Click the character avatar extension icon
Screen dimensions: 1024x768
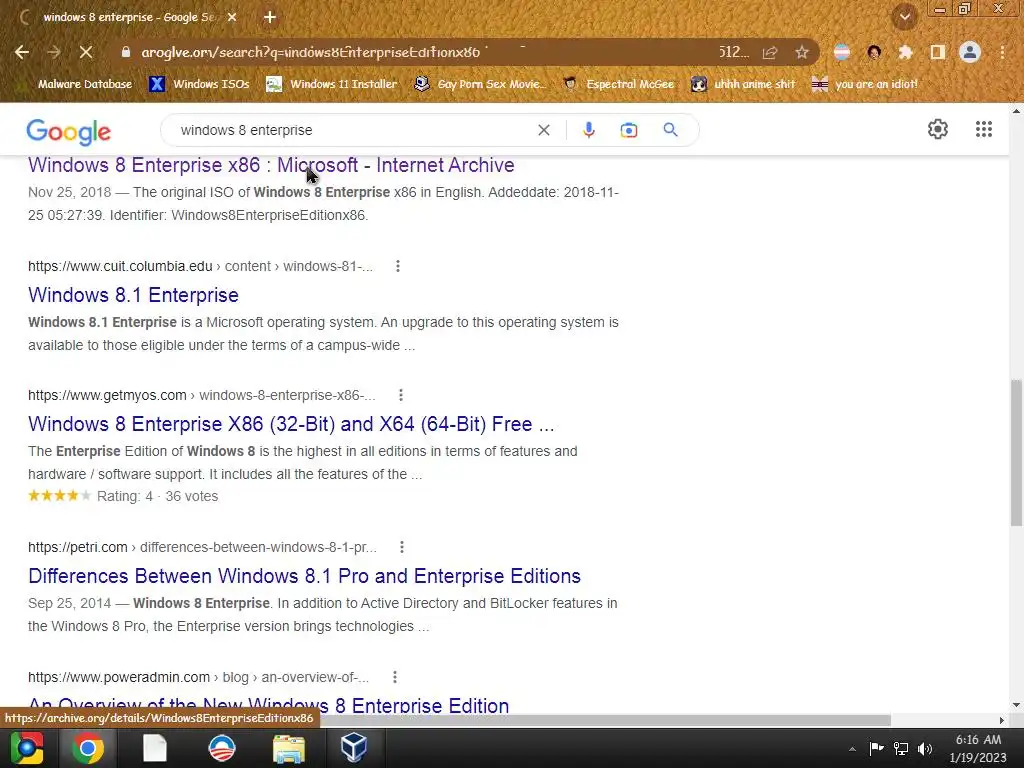click(x=874, y=52)
